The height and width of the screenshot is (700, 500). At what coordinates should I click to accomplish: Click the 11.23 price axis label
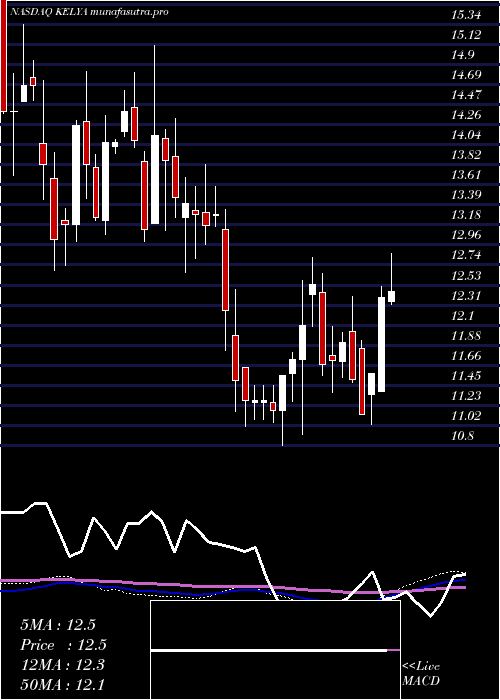point(466,396)
